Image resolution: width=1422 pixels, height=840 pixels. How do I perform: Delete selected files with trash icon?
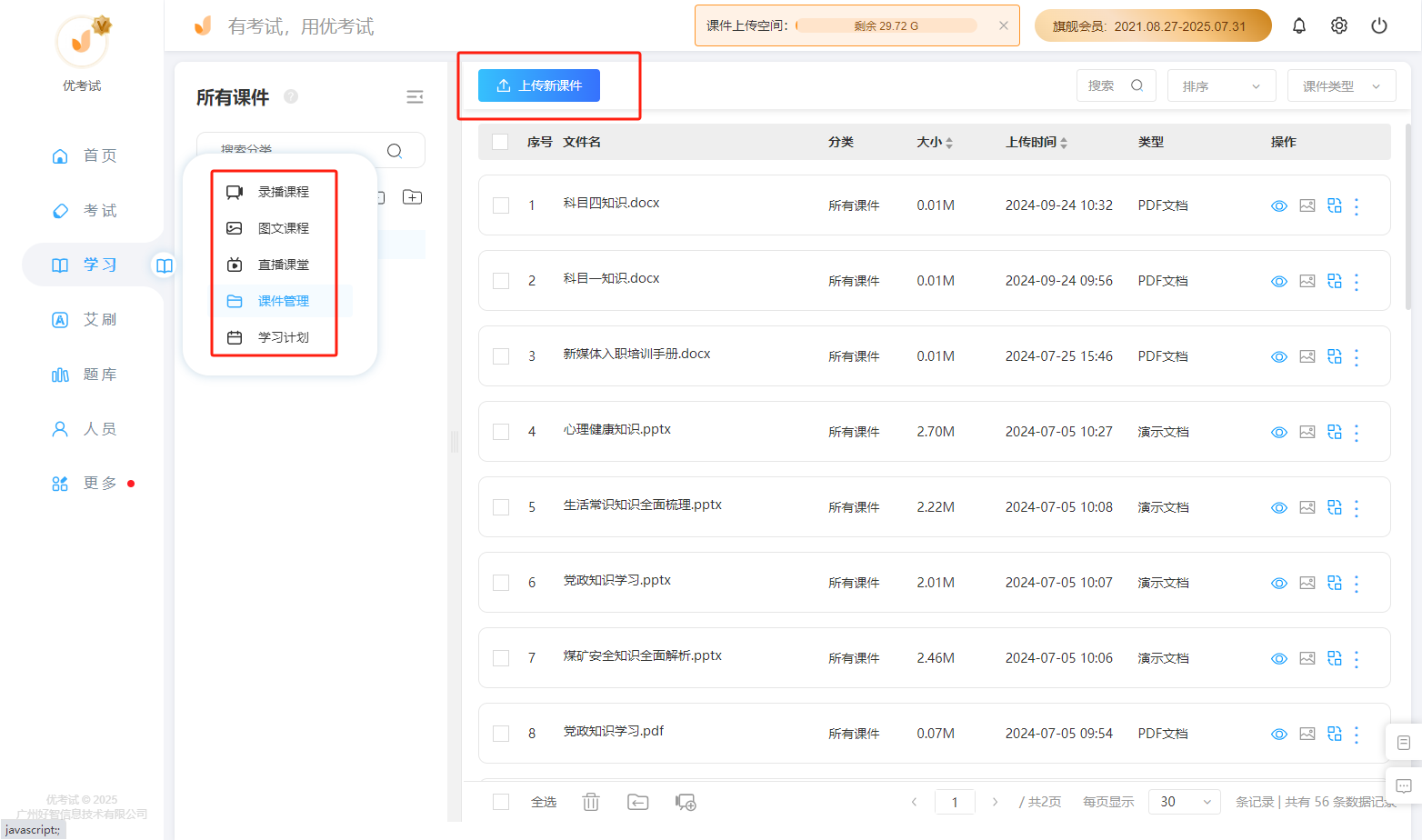[x=591, y=802]
